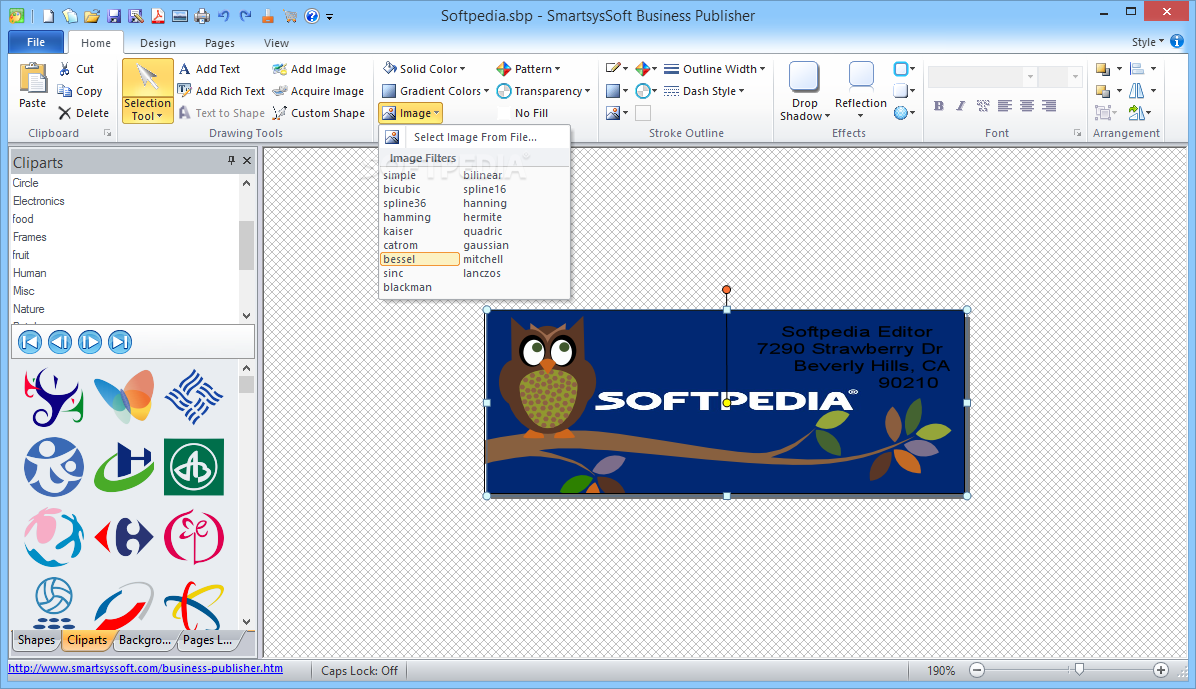The width and height of the screenshot is (1196, 689).
Task: Click the green square logo clipart thumbnail
Action: click(x=194, y=467)
